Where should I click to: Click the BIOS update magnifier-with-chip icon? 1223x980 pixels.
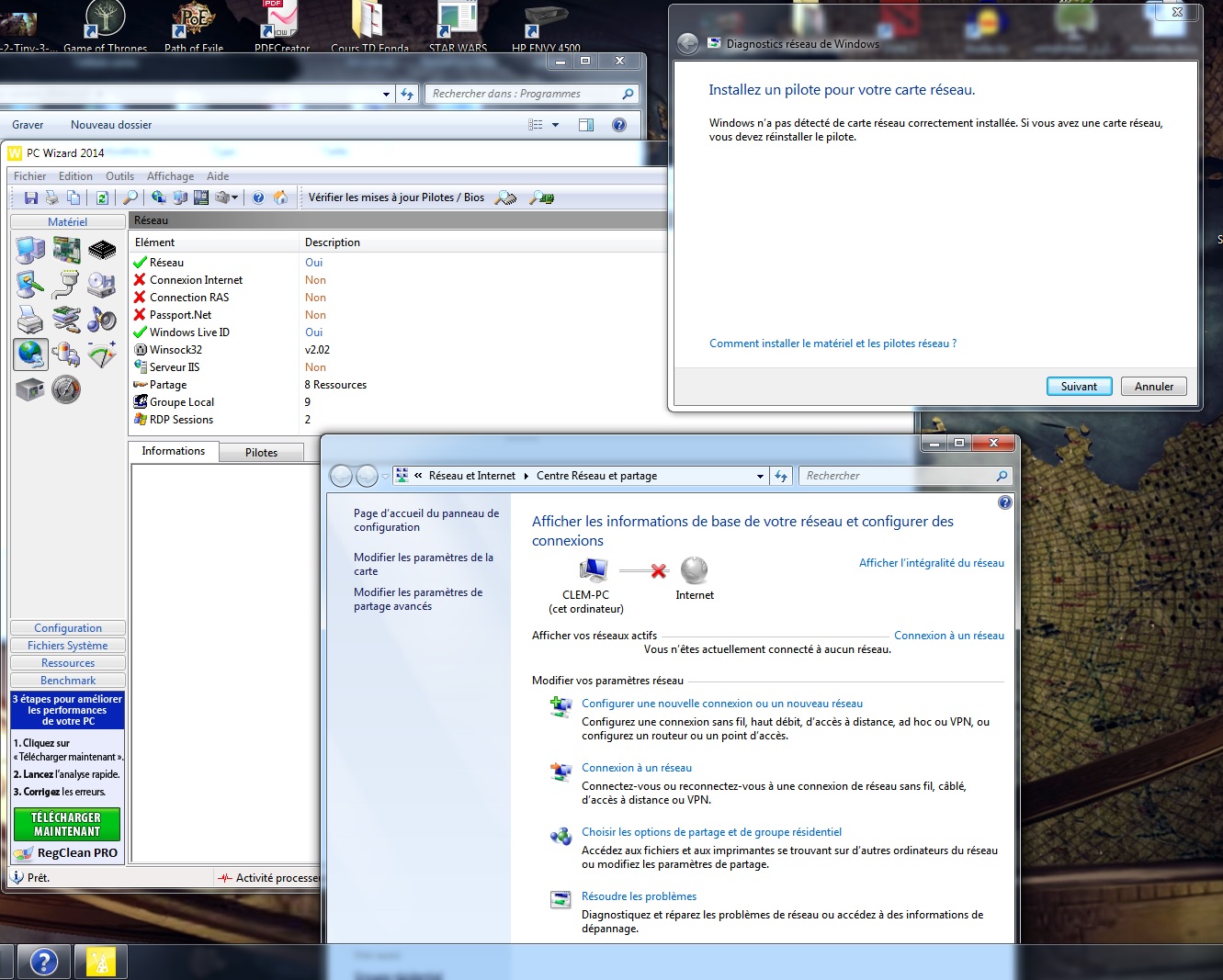pos(542,197)
